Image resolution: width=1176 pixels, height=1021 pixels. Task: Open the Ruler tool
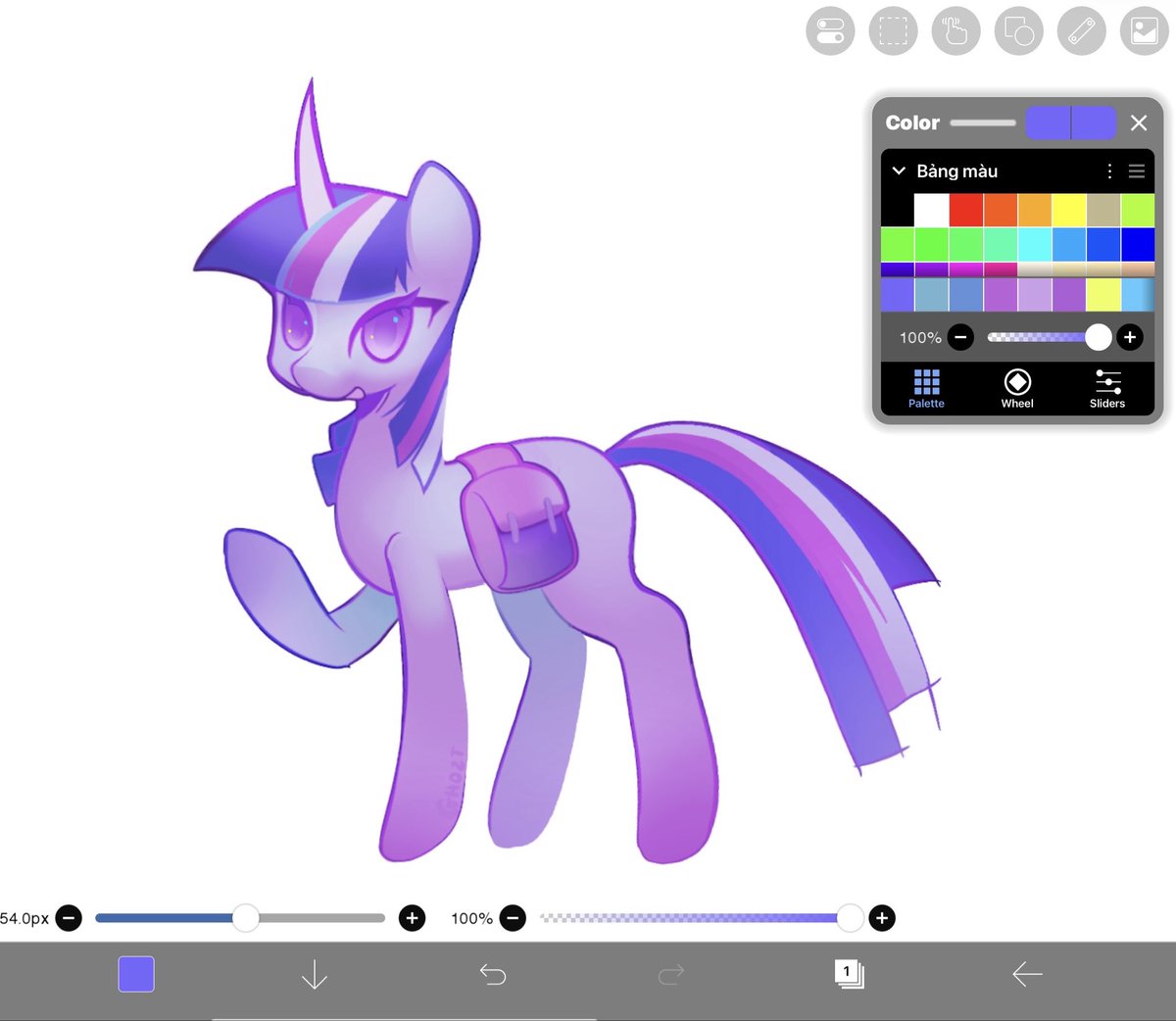coord(1082,30)
